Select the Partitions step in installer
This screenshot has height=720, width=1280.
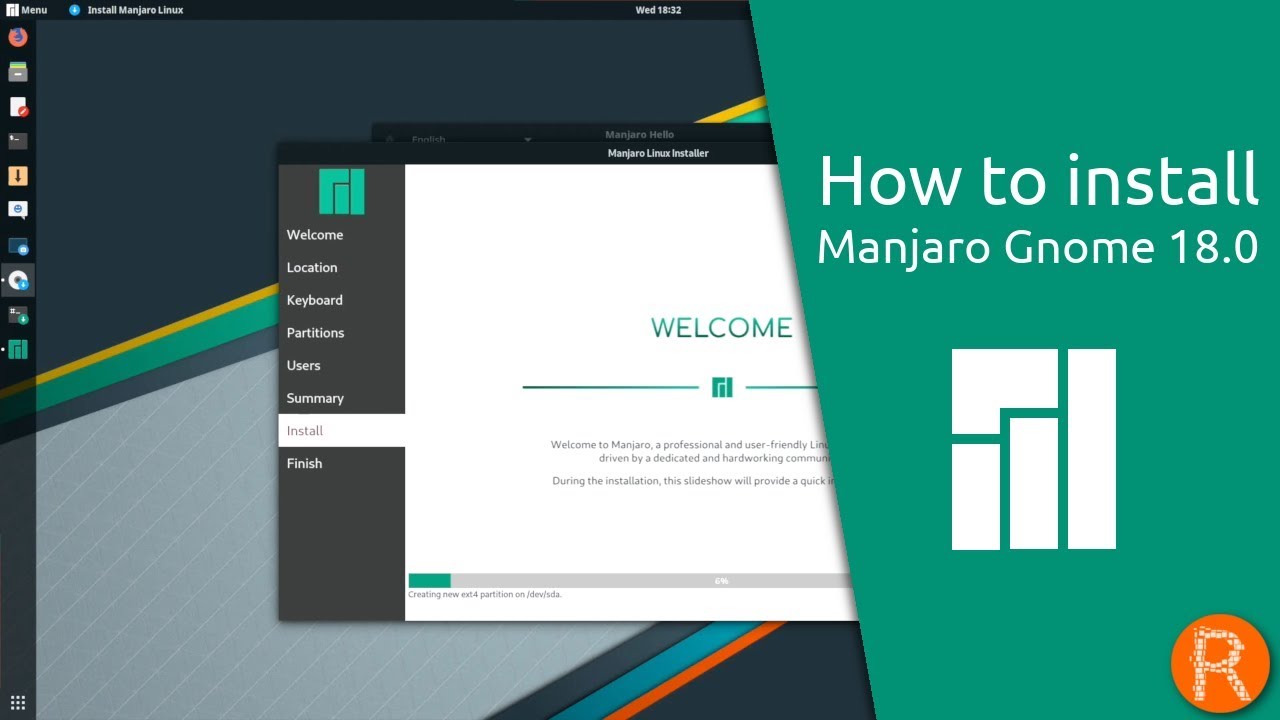coord(342,333)
